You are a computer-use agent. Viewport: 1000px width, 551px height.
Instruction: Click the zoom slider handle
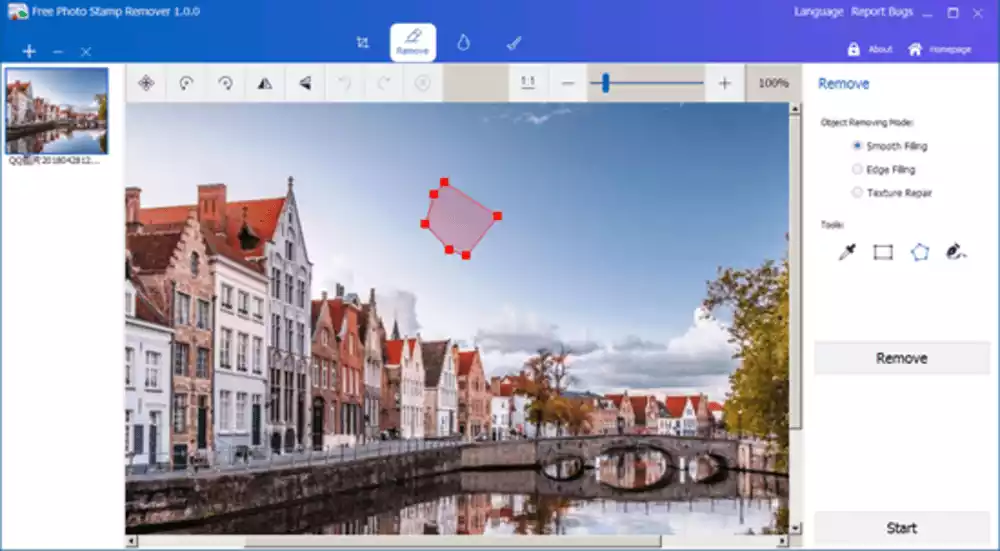click(x=605, y=83)
